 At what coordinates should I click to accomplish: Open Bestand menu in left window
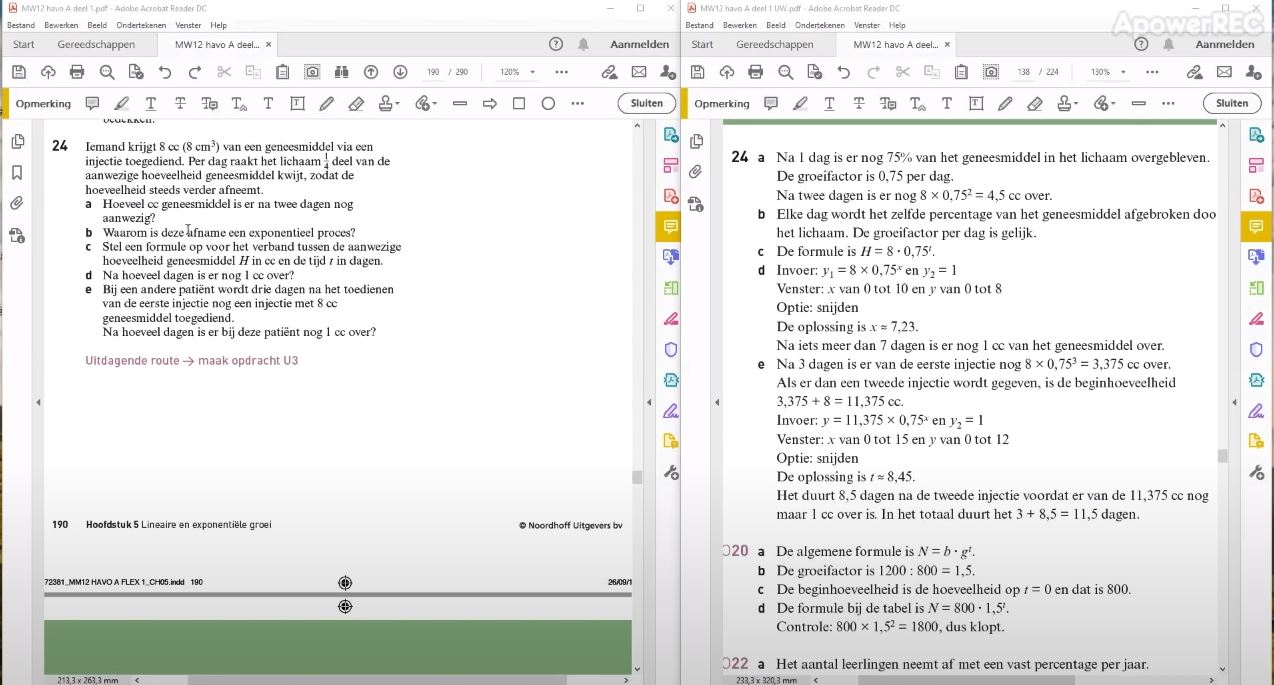(20, 25)
